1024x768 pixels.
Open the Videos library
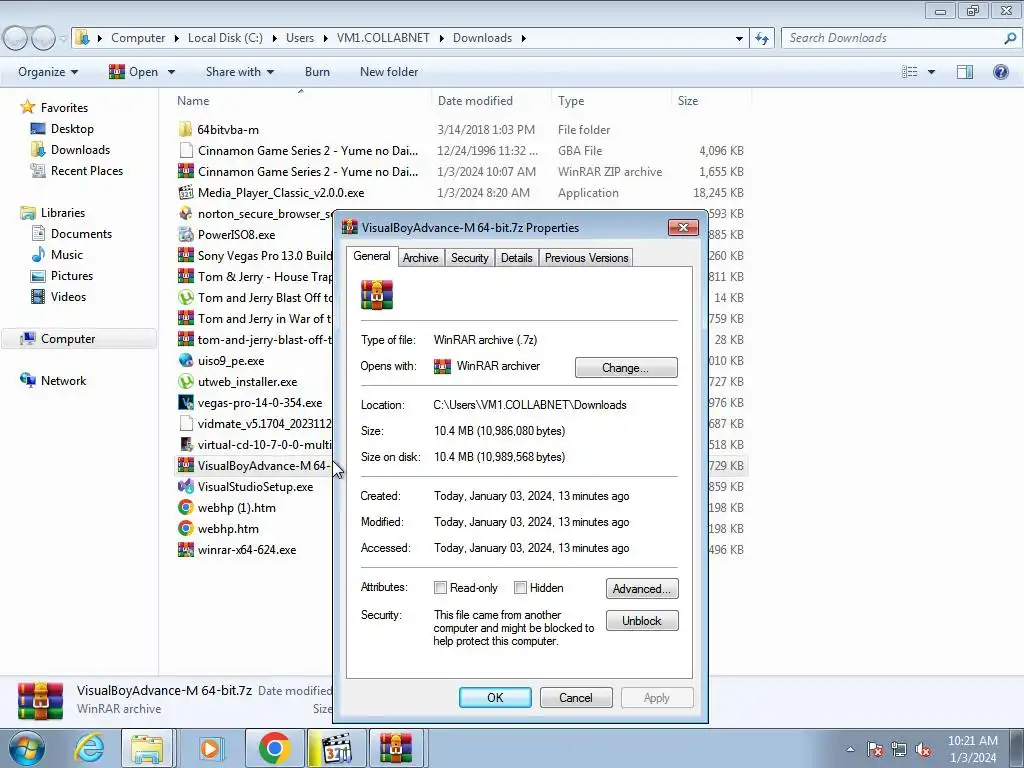point(68,296)
